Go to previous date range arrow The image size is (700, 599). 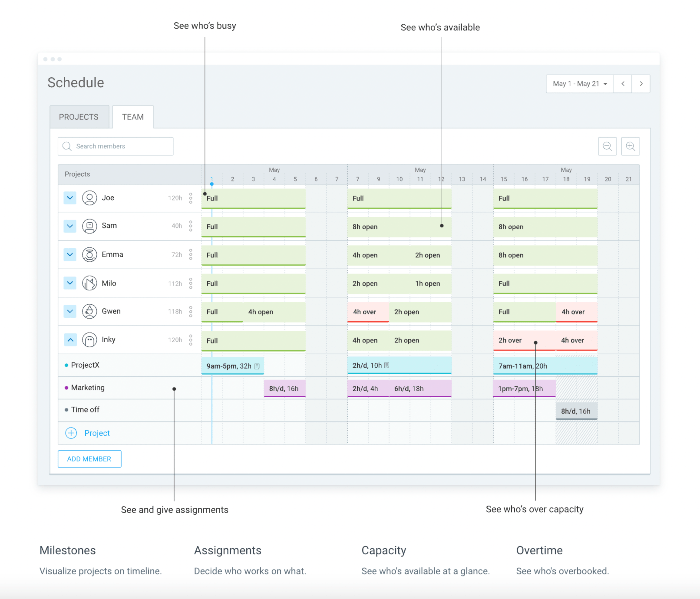click(x=622, y=83)
